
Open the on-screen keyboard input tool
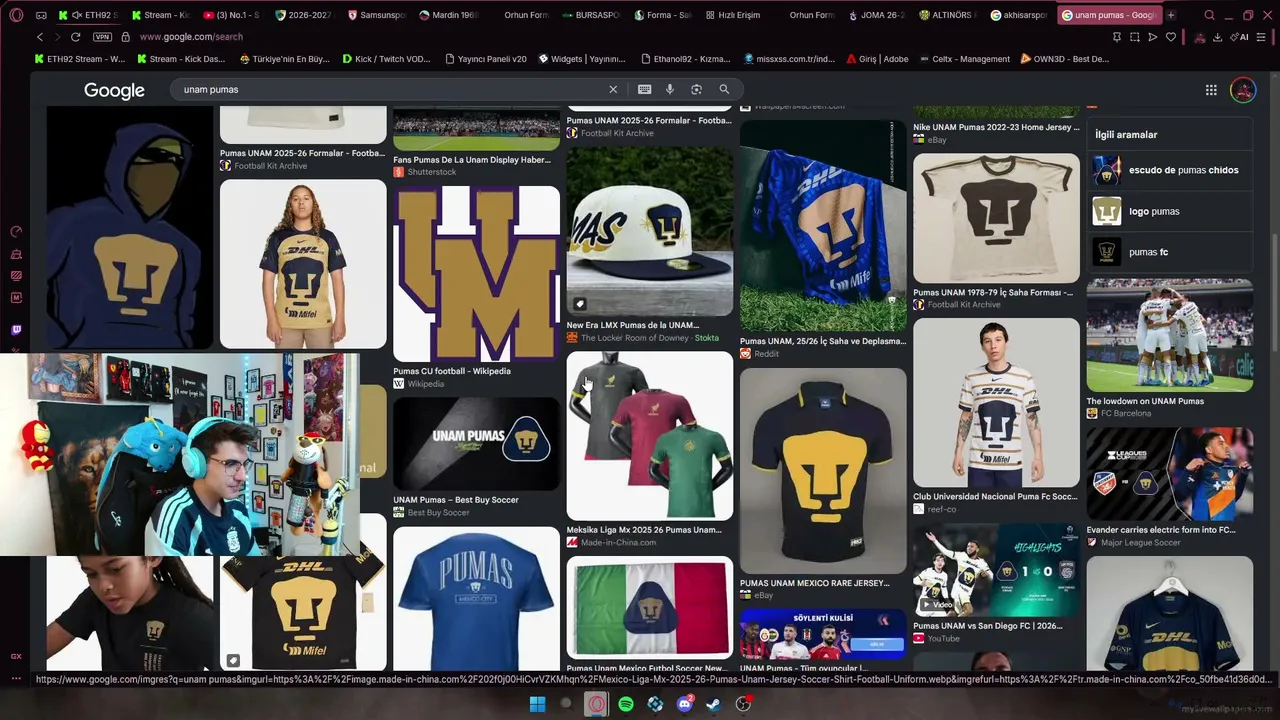tap(644, 89)
